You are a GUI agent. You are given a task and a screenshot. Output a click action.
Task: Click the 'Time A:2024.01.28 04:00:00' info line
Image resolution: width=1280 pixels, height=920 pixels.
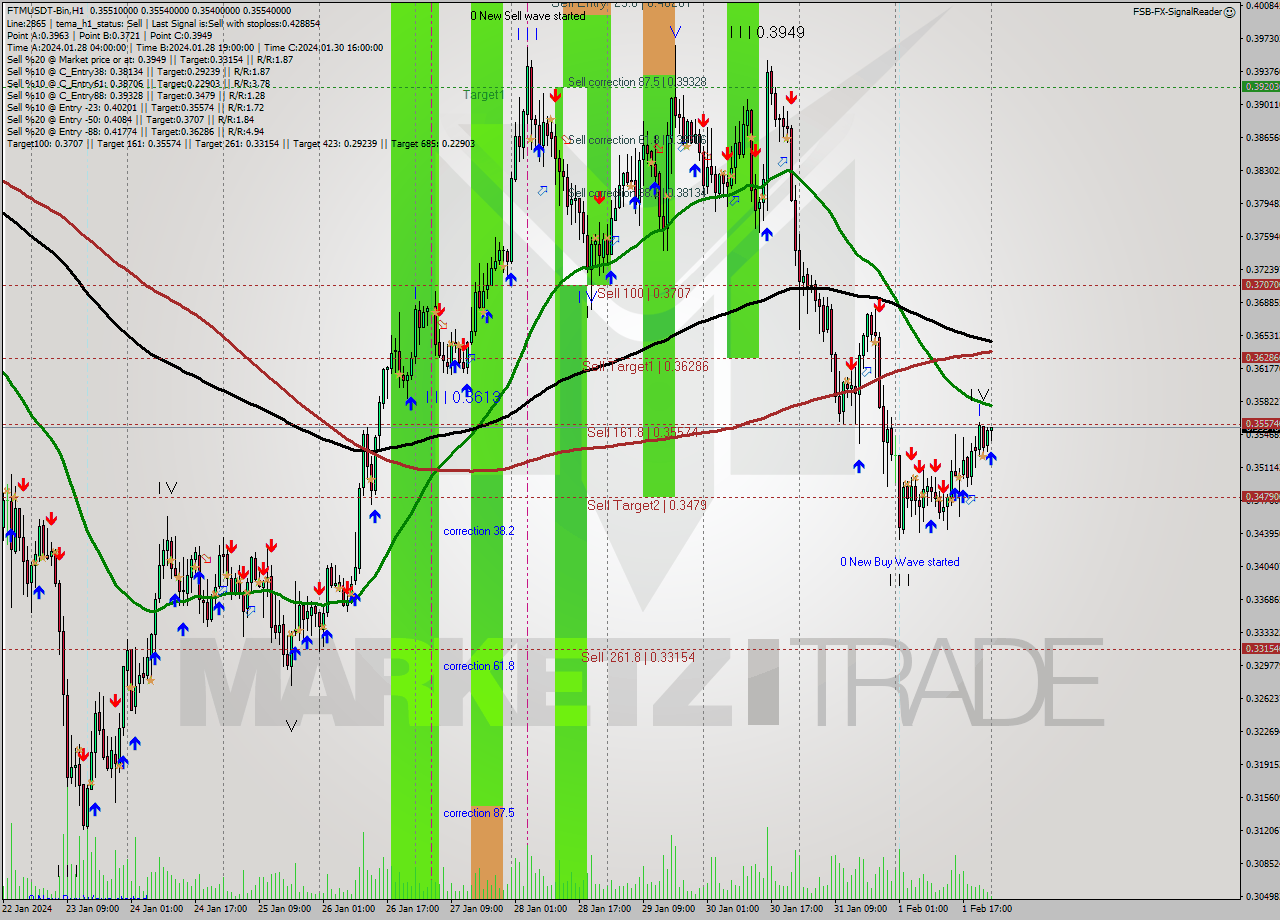[194, 47]
